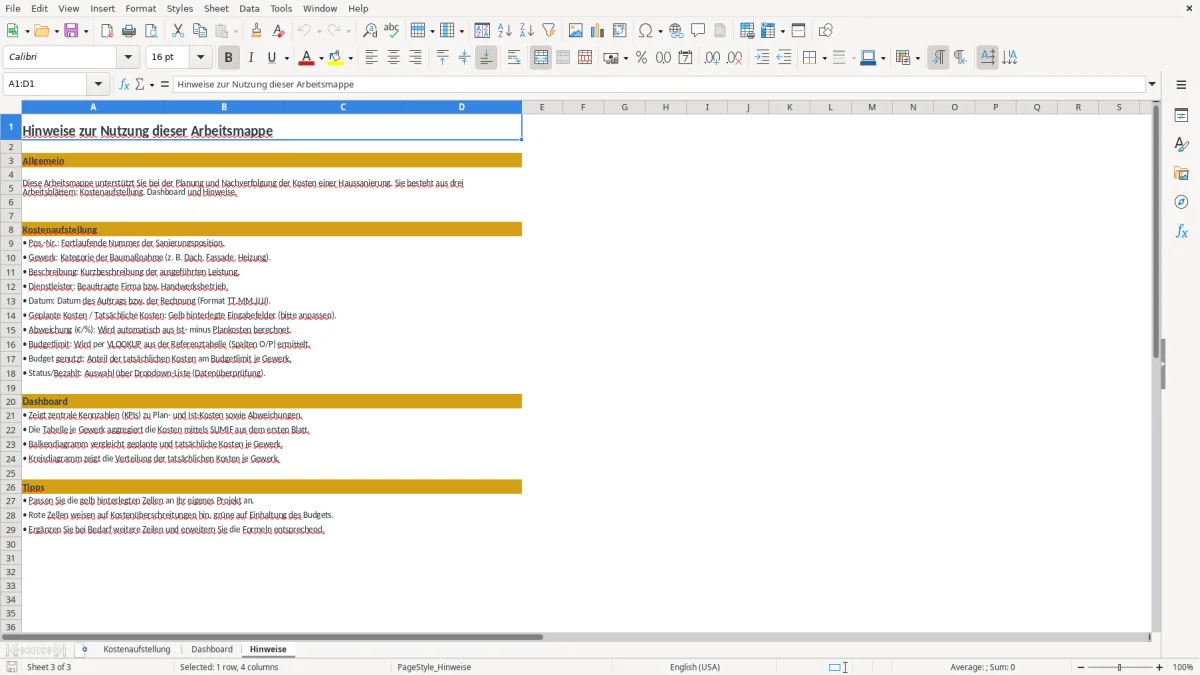The image size is (1200, 675).
Task: Set horizontal alignment to center
Action: (393, 58)
